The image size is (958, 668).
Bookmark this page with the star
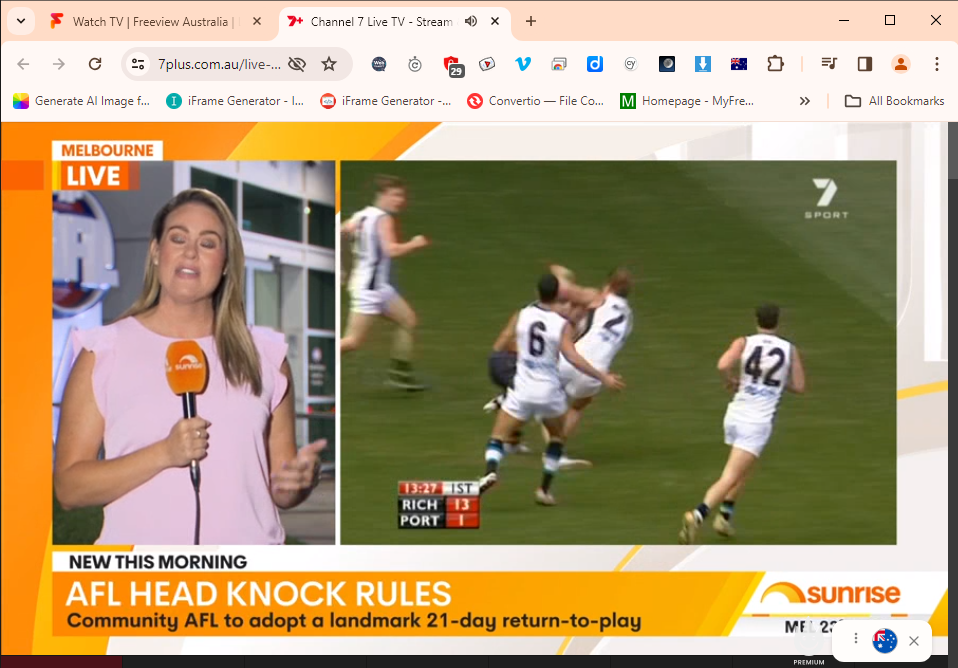pyautogui.click(x=329, y=64)
